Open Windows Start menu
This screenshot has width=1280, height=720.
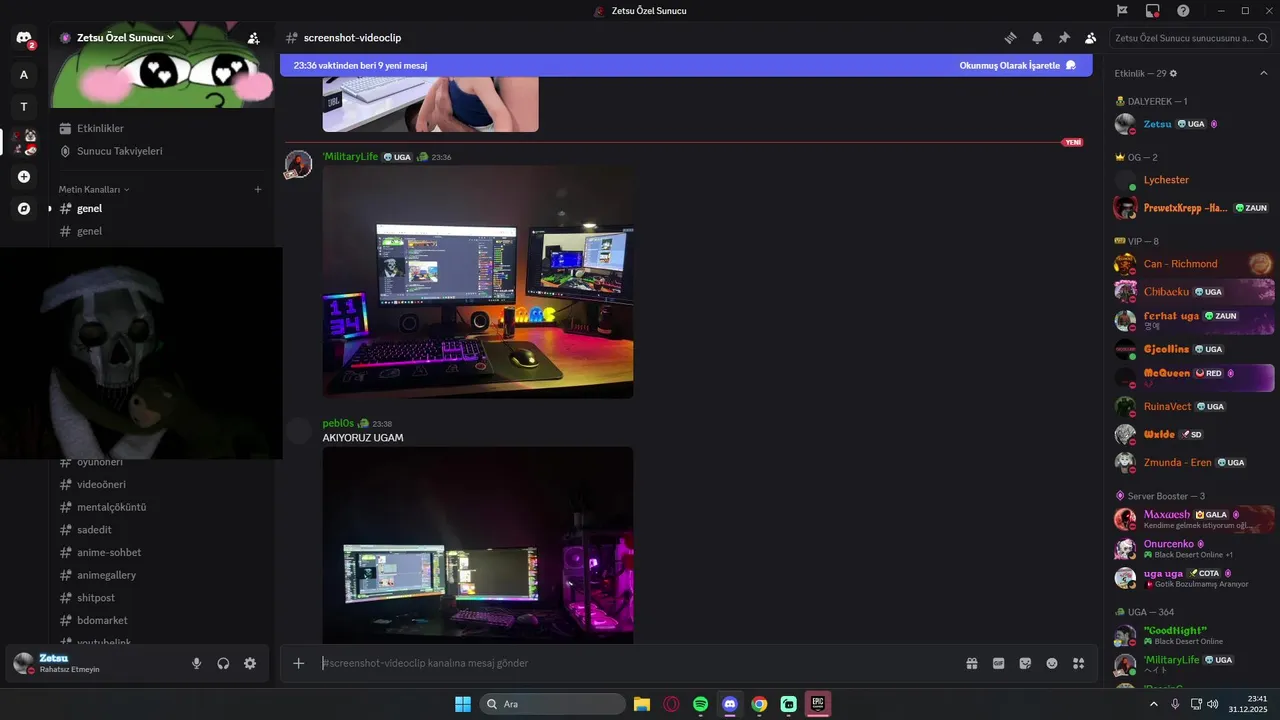463,704
